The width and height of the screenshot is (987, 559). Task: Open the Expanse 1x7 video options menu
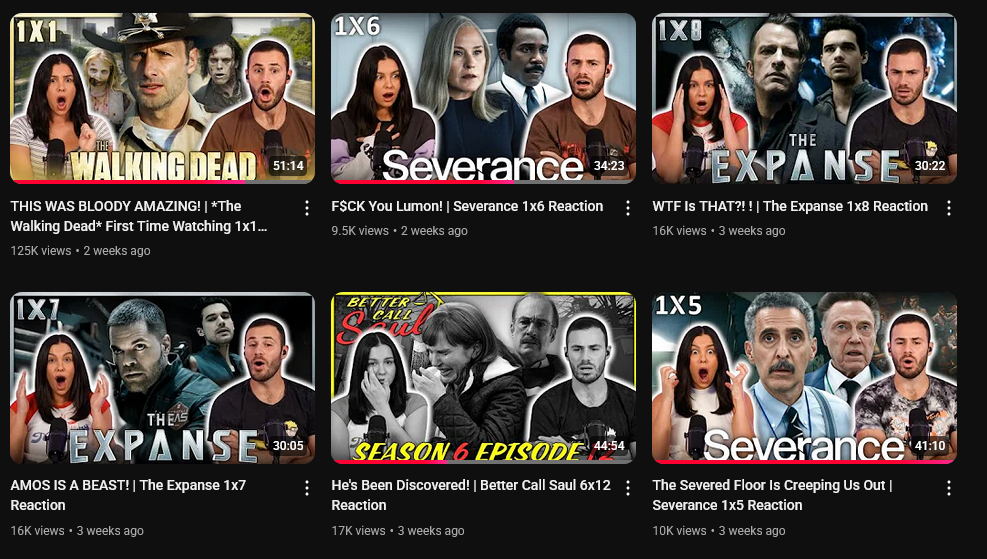307,487
